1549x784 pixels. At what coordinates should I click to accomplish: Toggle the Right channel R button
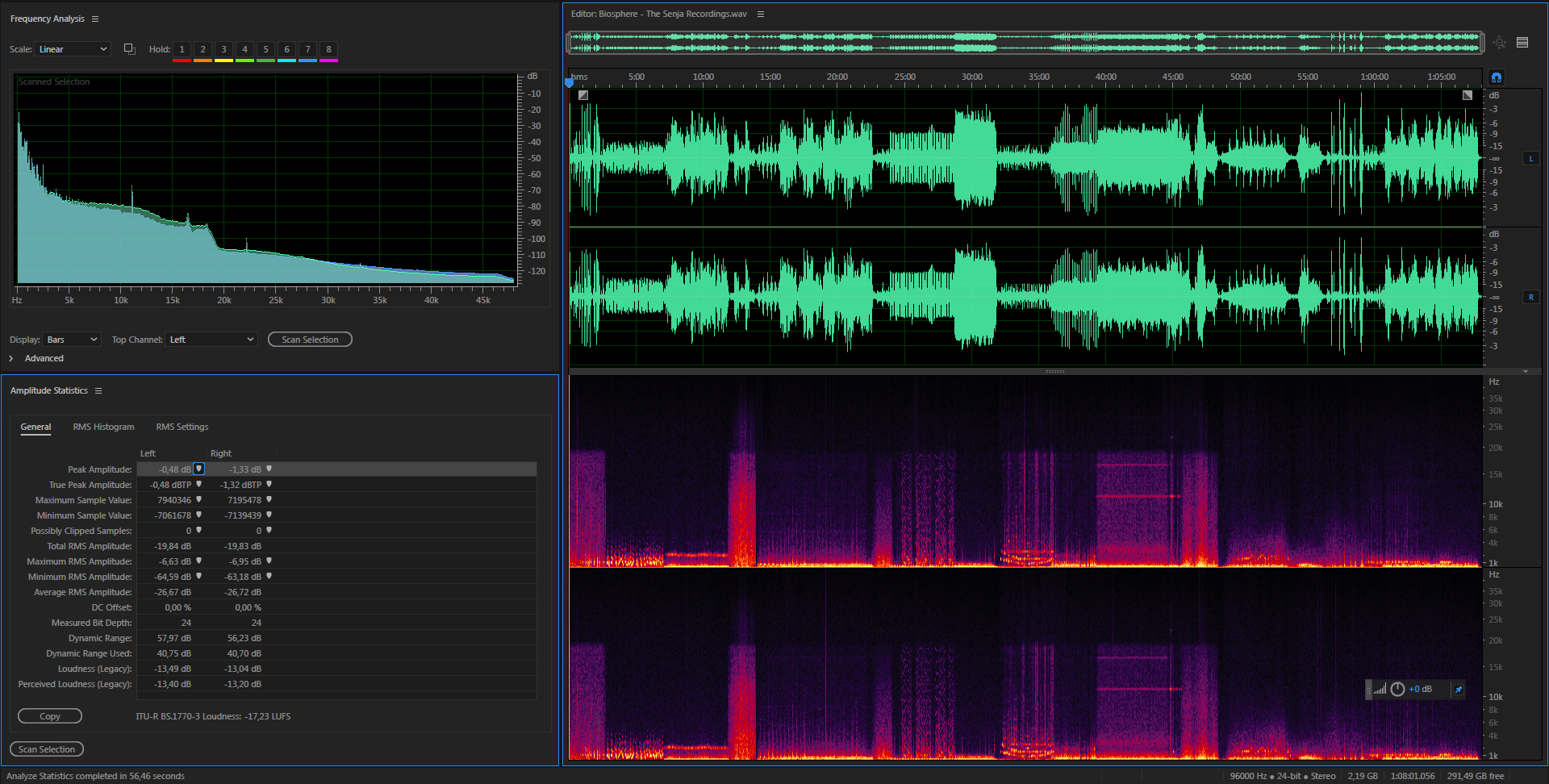[1530, 298]
